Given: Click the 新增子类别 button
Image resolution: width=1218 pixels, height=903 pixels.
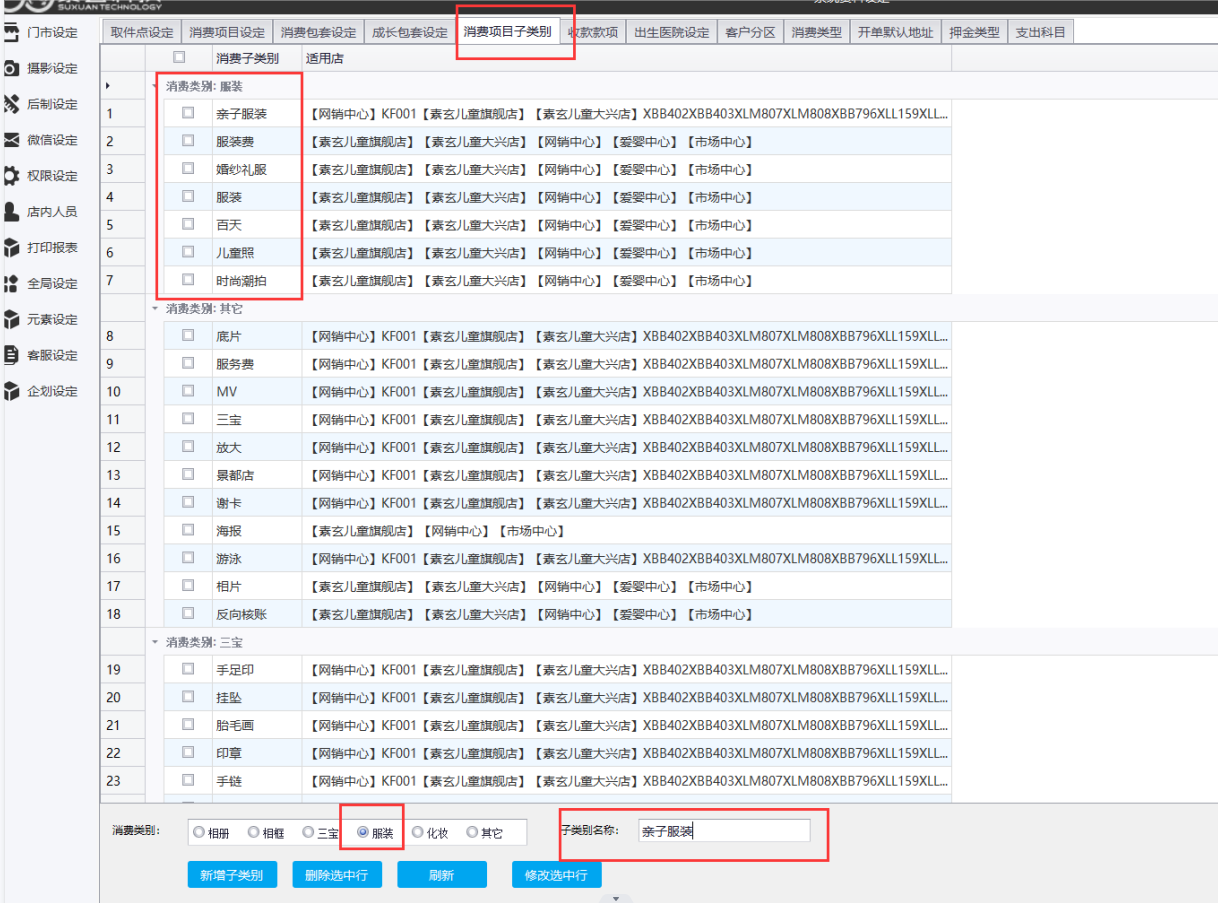Looking at the screenshot, I should tap(231, 875).
